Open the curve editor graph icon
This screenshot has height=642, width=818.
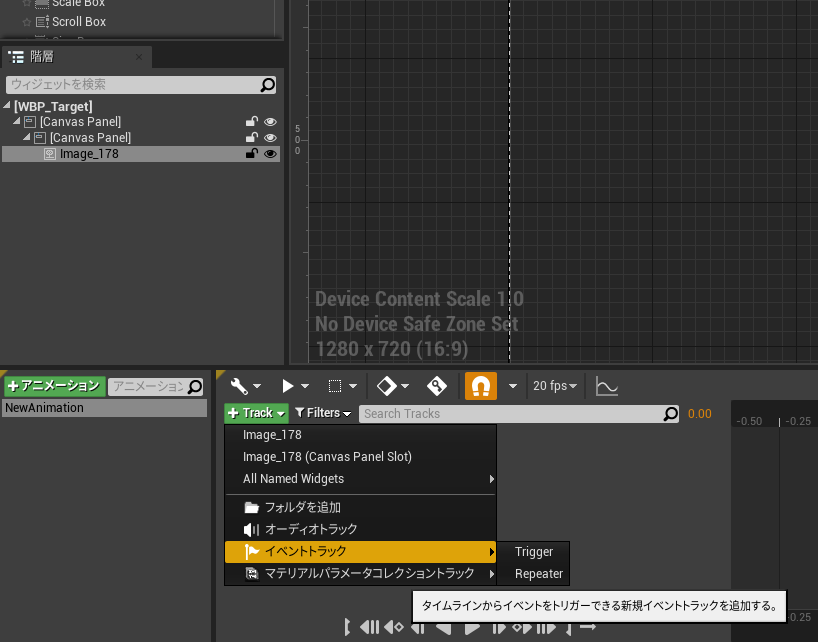pos(607,386)
